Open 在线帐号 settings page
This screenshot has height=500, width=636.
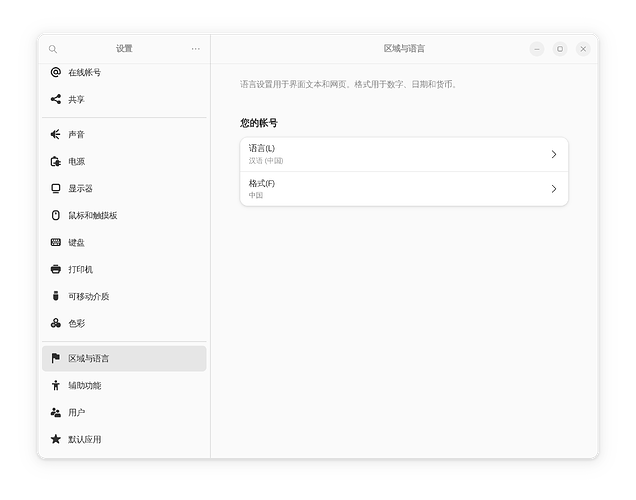pyautogui.click(x=124, y=72)
